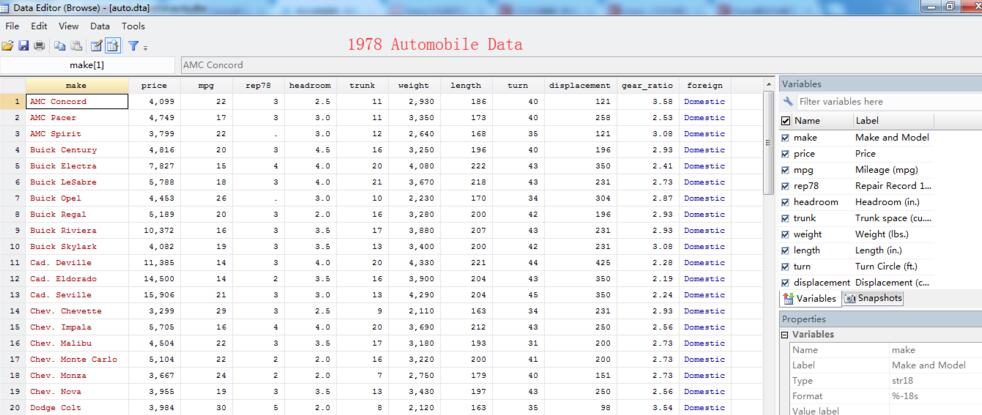The width and height of the screenshot is (982, 415).
Task: Click Format value %-18s in Properties
Action: (x=906, y=396)
